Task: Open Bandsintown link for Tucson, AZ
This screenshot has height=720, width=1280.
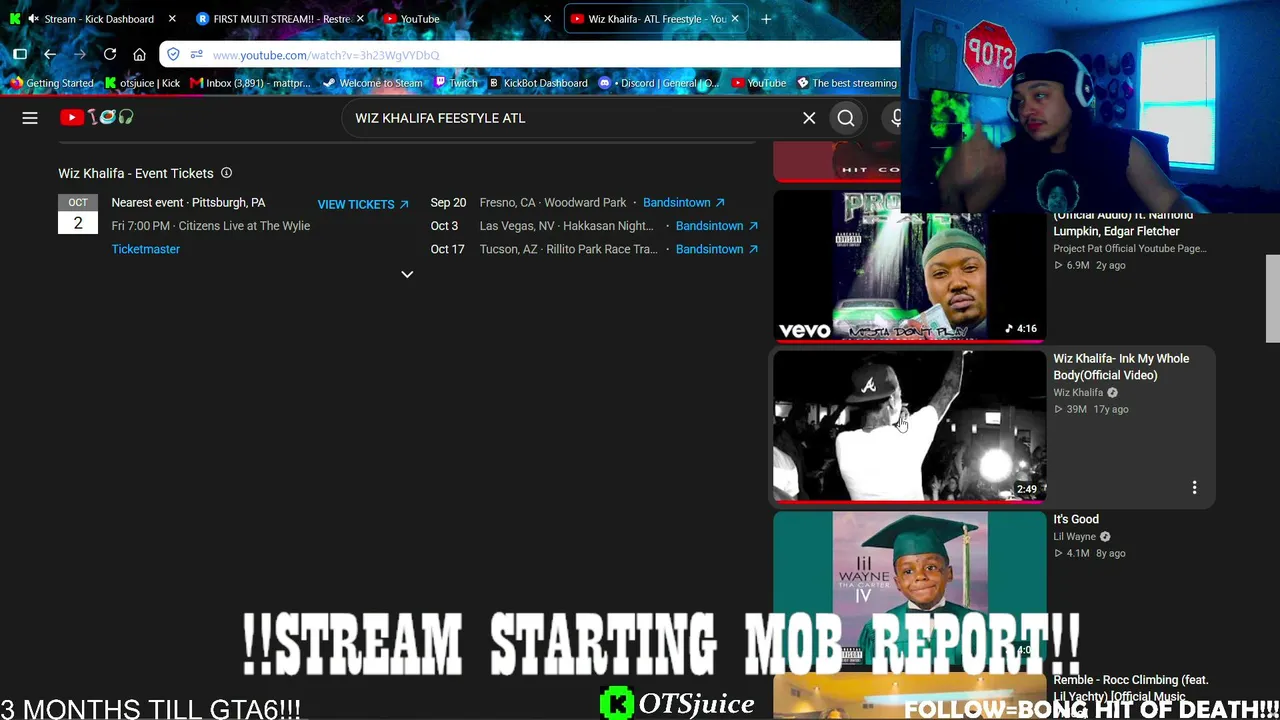Action: pos(717,249)
